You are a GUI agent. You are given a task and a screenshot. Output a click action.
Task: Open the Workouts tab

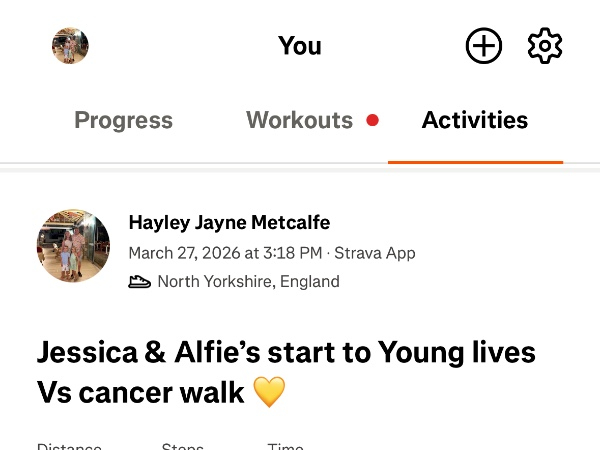click(299, 121)
